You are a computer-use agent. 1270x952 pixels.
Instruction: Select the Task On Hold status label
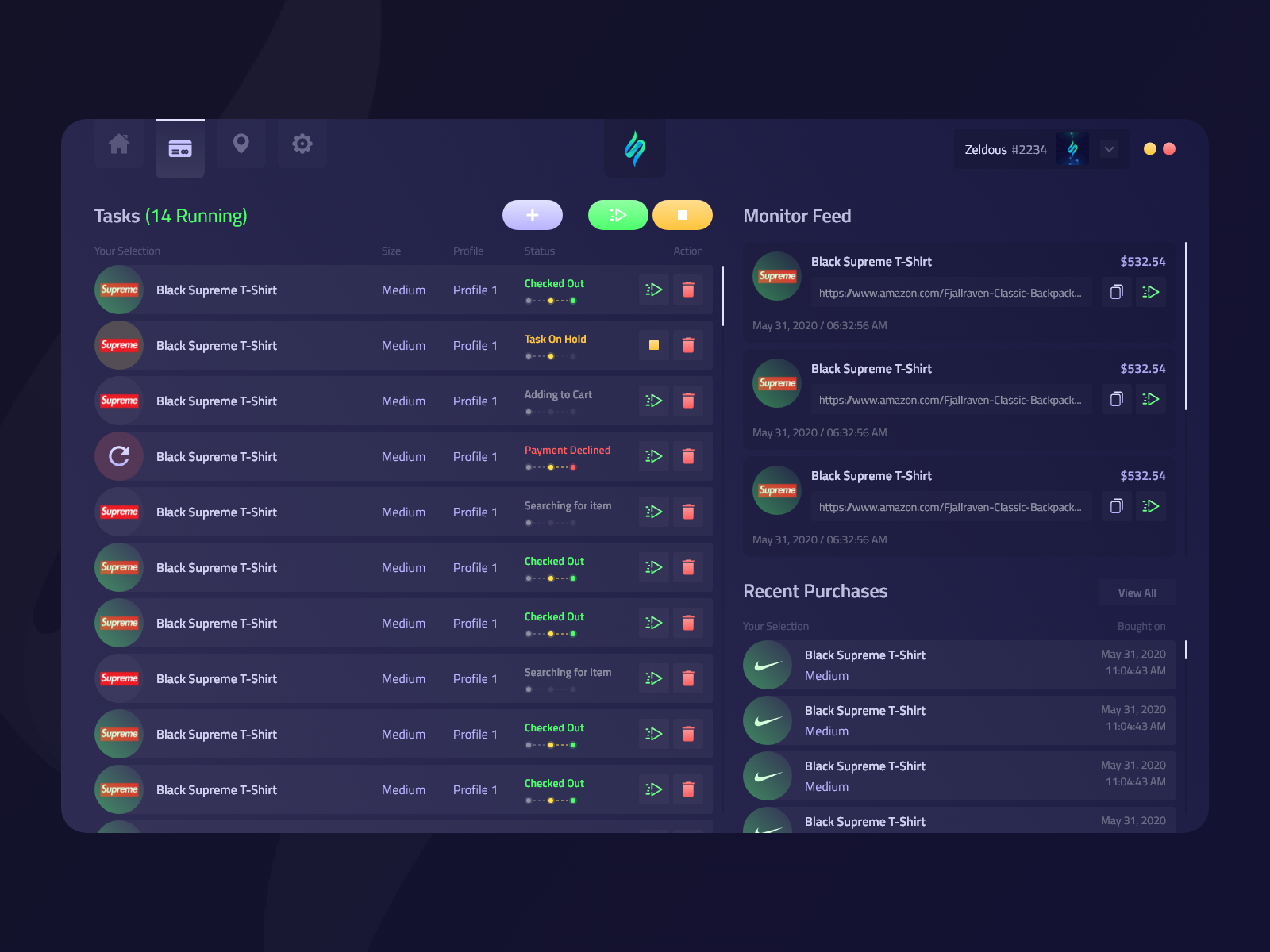click(x=556, y=340)
